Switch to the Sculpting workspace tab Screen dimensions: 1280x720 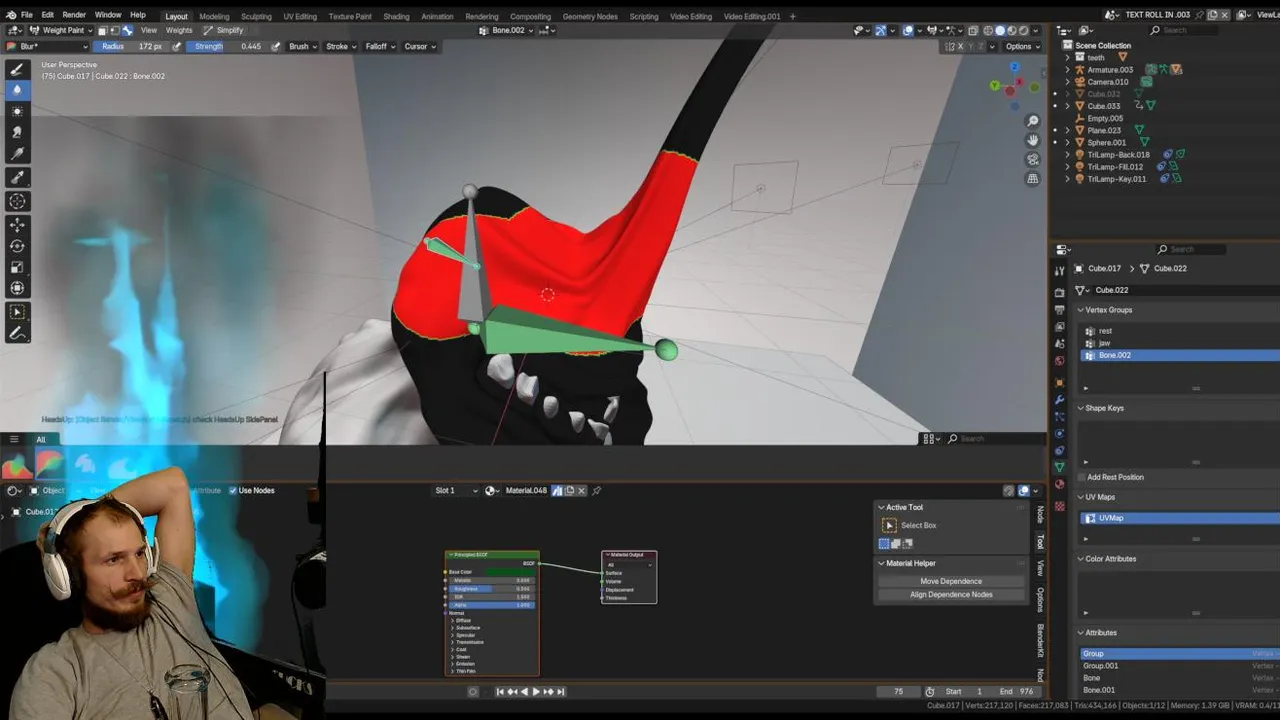[256, 16]
